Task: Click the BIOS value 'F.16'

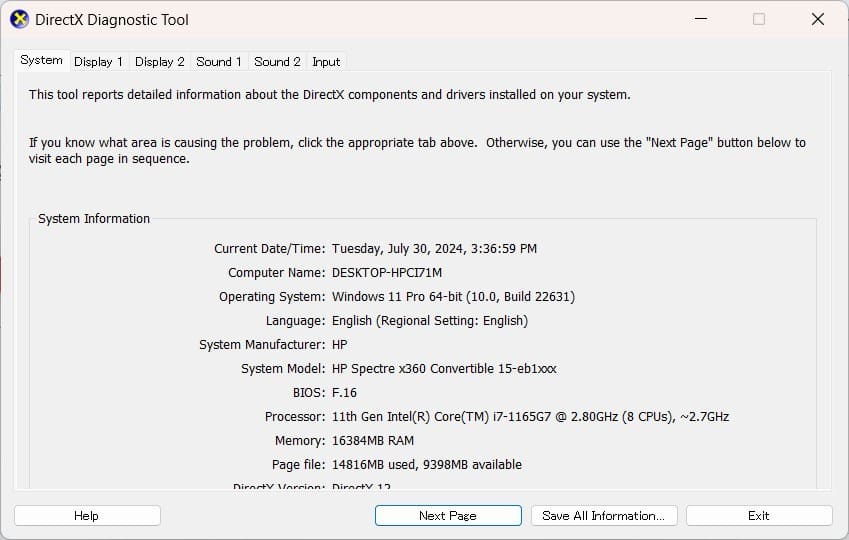Action: pyautogui.click(x=344, y=393)
